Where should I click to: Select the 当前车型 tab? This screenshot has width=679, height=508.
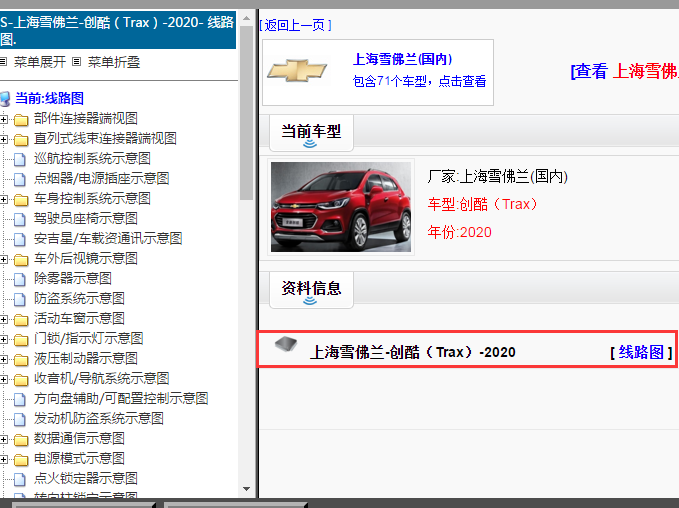coord(311,133)
